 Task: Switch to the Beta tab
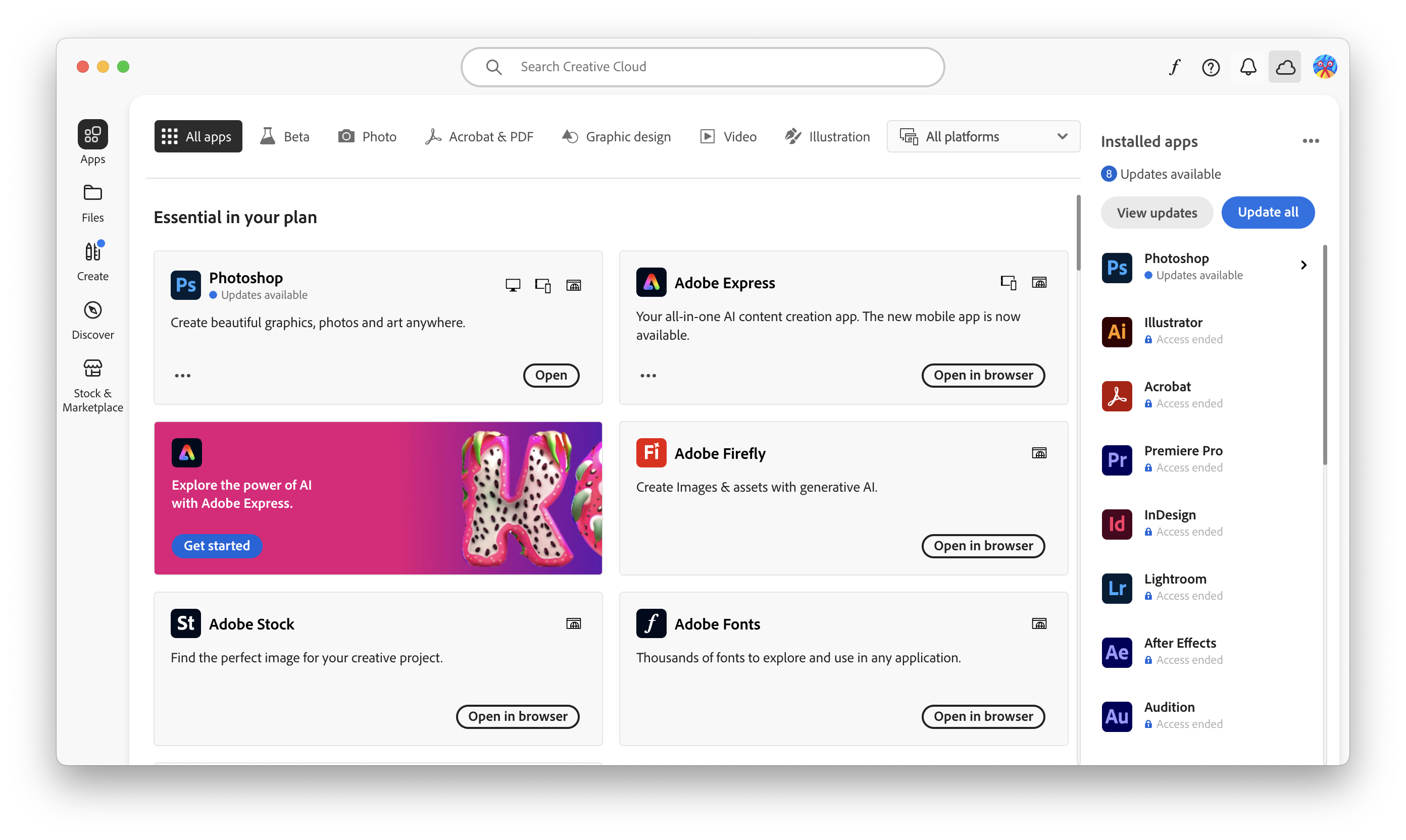pyautogui.click(x=285, y=136)
